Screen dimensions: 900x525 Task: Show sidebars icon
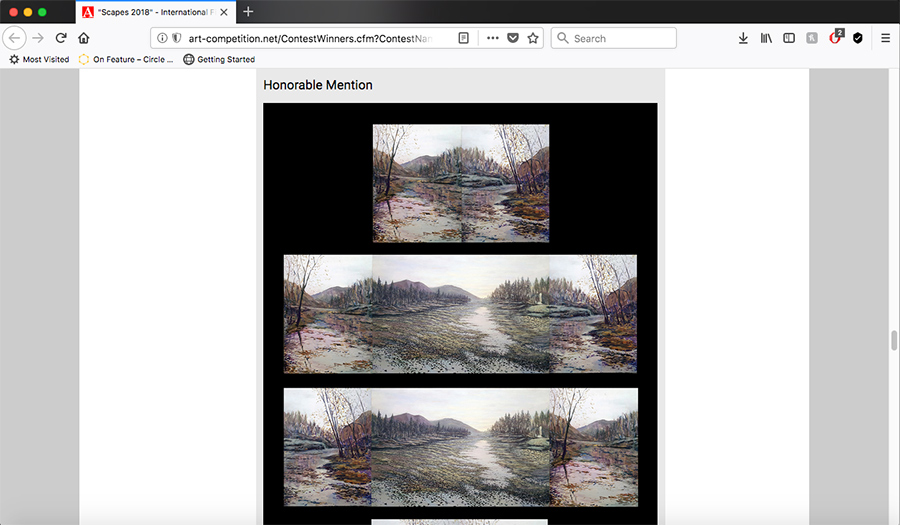789,38
